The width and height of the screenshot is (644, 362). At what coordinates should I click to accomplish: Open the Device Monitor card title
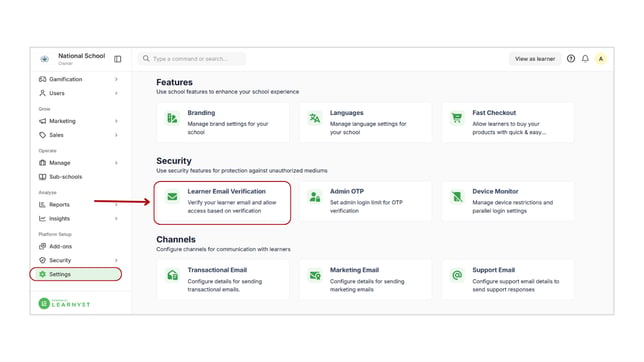click(495, 191)
